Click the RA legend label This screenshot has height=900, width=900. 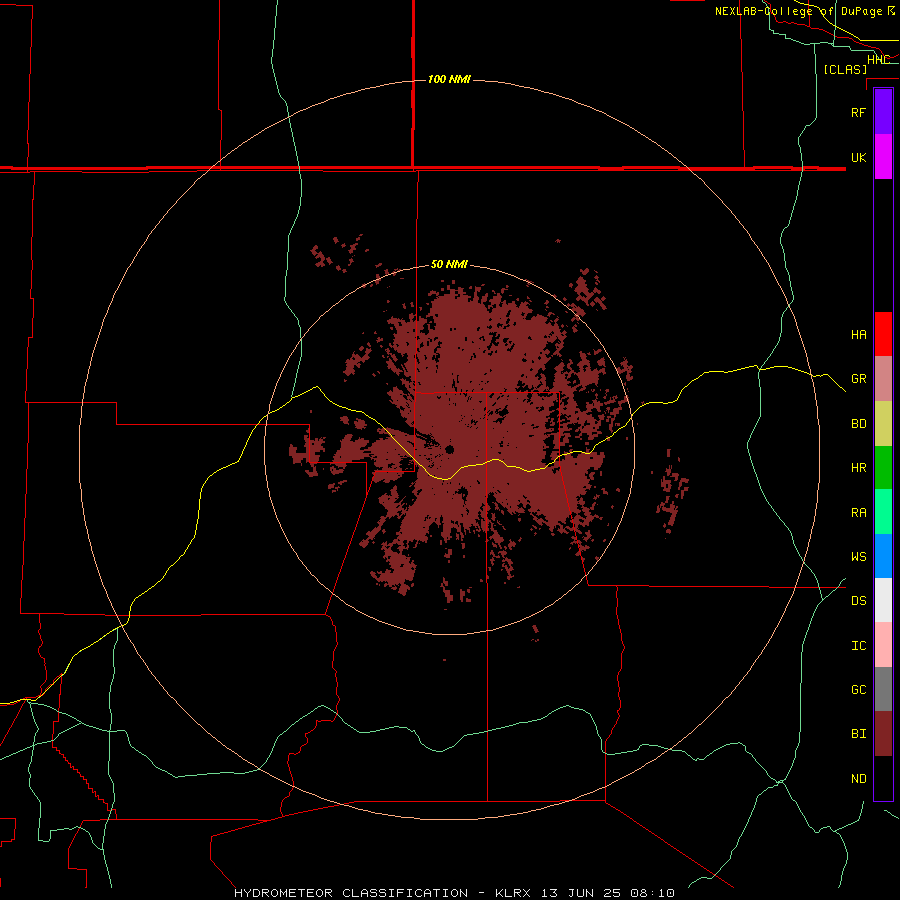[x=858, y=513]
